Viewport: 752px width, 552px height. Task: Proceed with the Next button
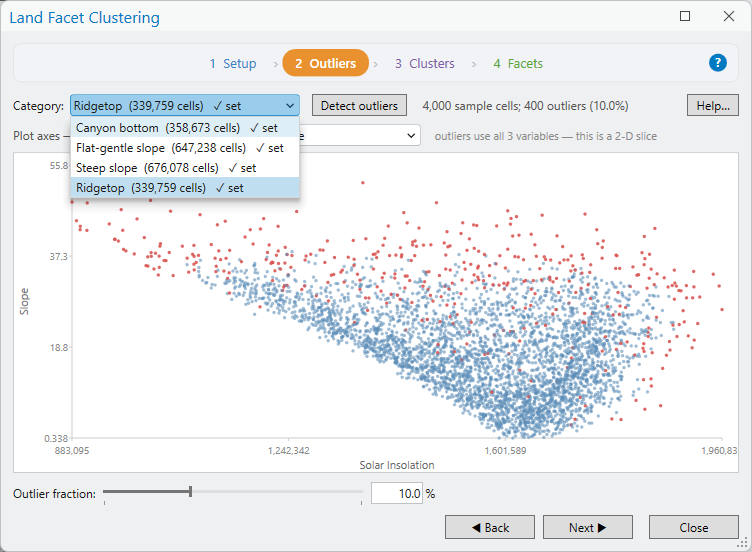pyautogui.click(x=588, y=528)
